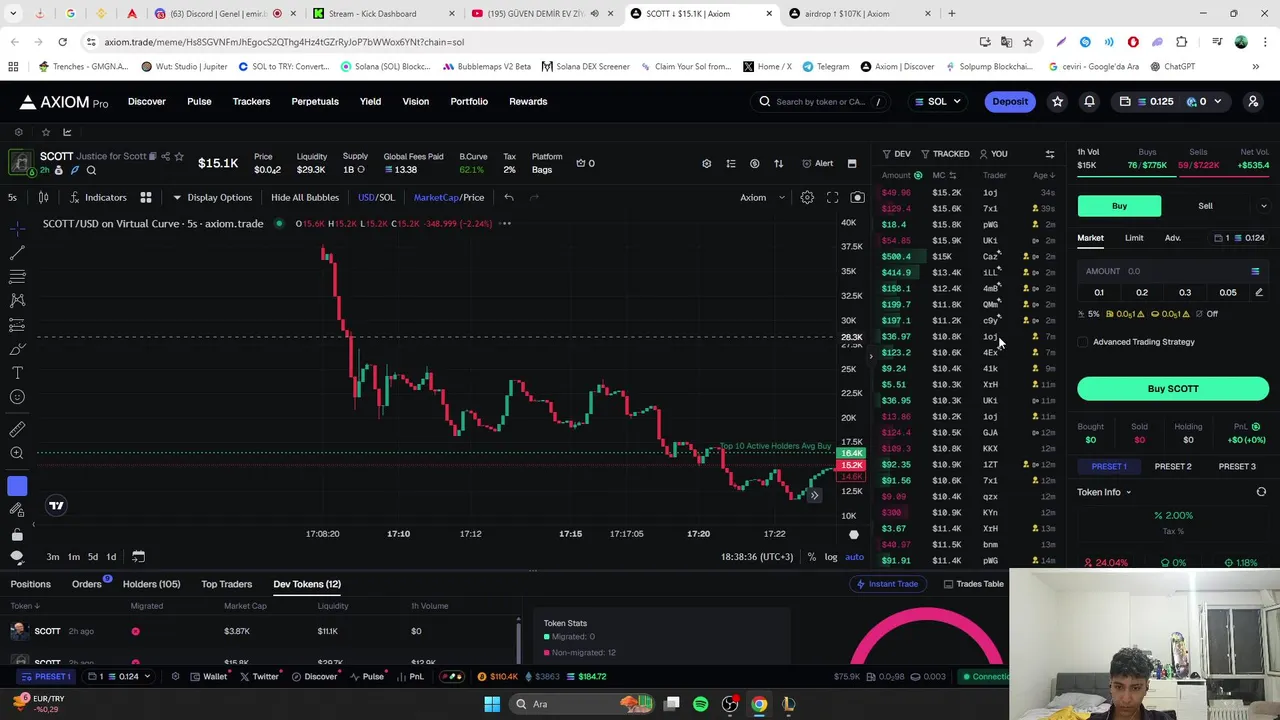Click the token search field
Screen dimensions: 1280x720
tap(822, 101)
